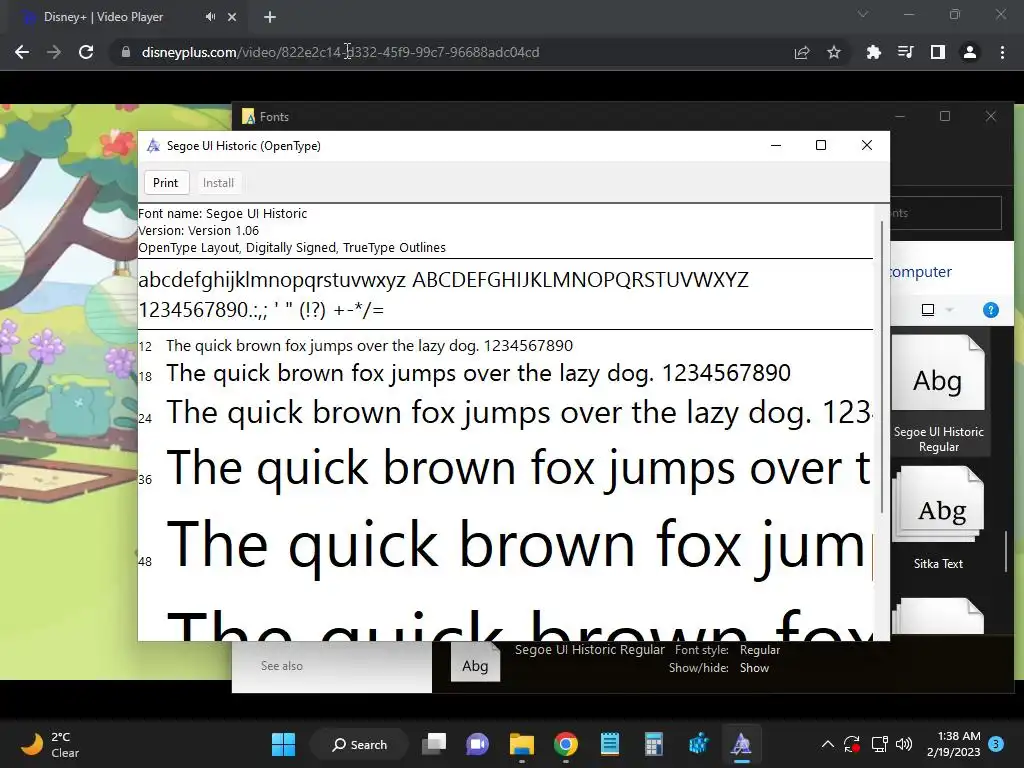Click Chrome forward navigation arrow
Image resolution: width=1024 pixels, height=768 pixels.
pyautogui.click(x=54, y=52)
